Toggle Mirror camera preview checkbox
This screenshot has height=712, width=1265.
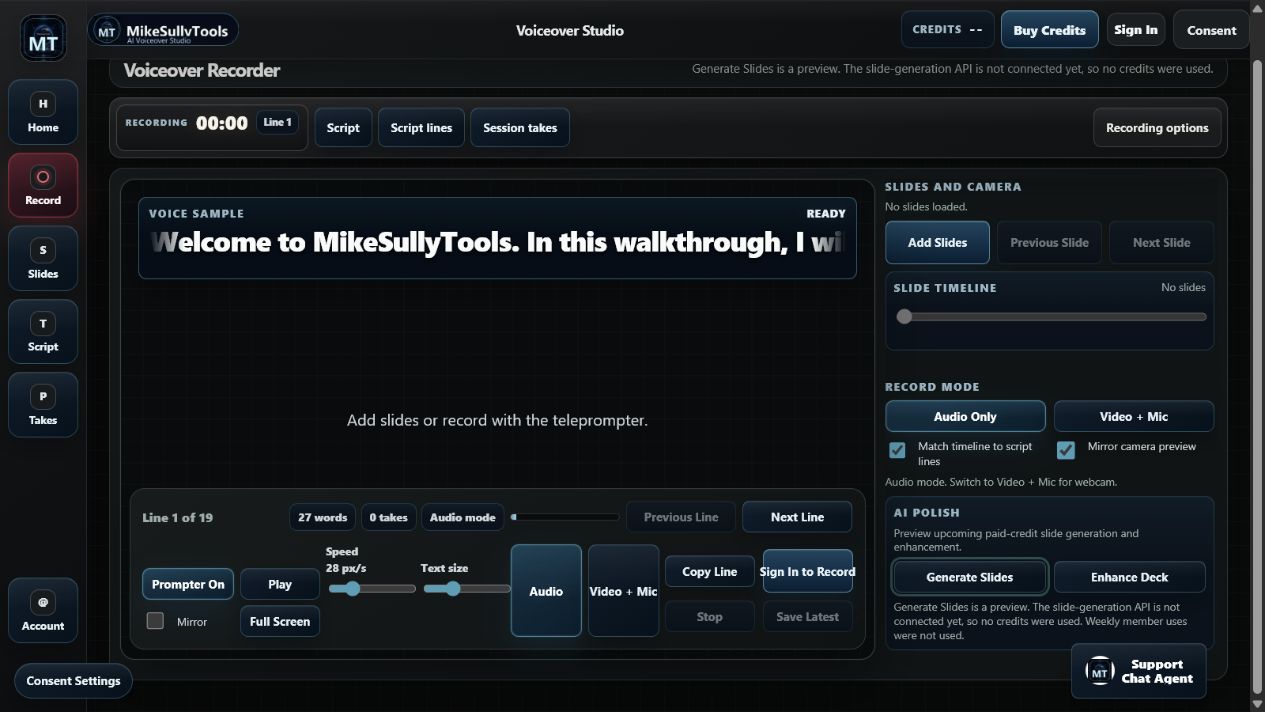click(x=1066, y=449)
